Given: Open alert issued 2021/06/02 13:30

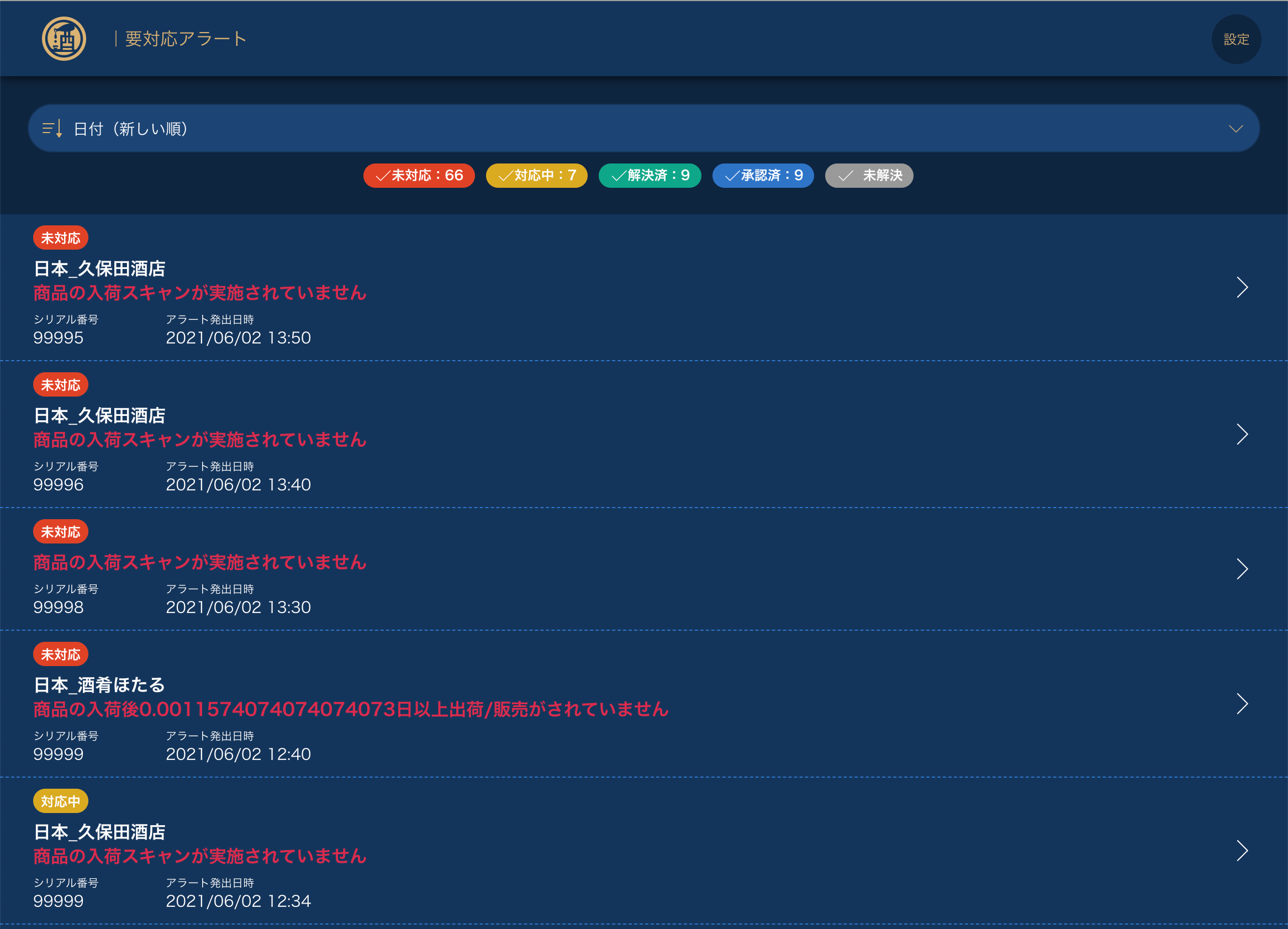Looking at the screenshot, I should coord(238,607).
